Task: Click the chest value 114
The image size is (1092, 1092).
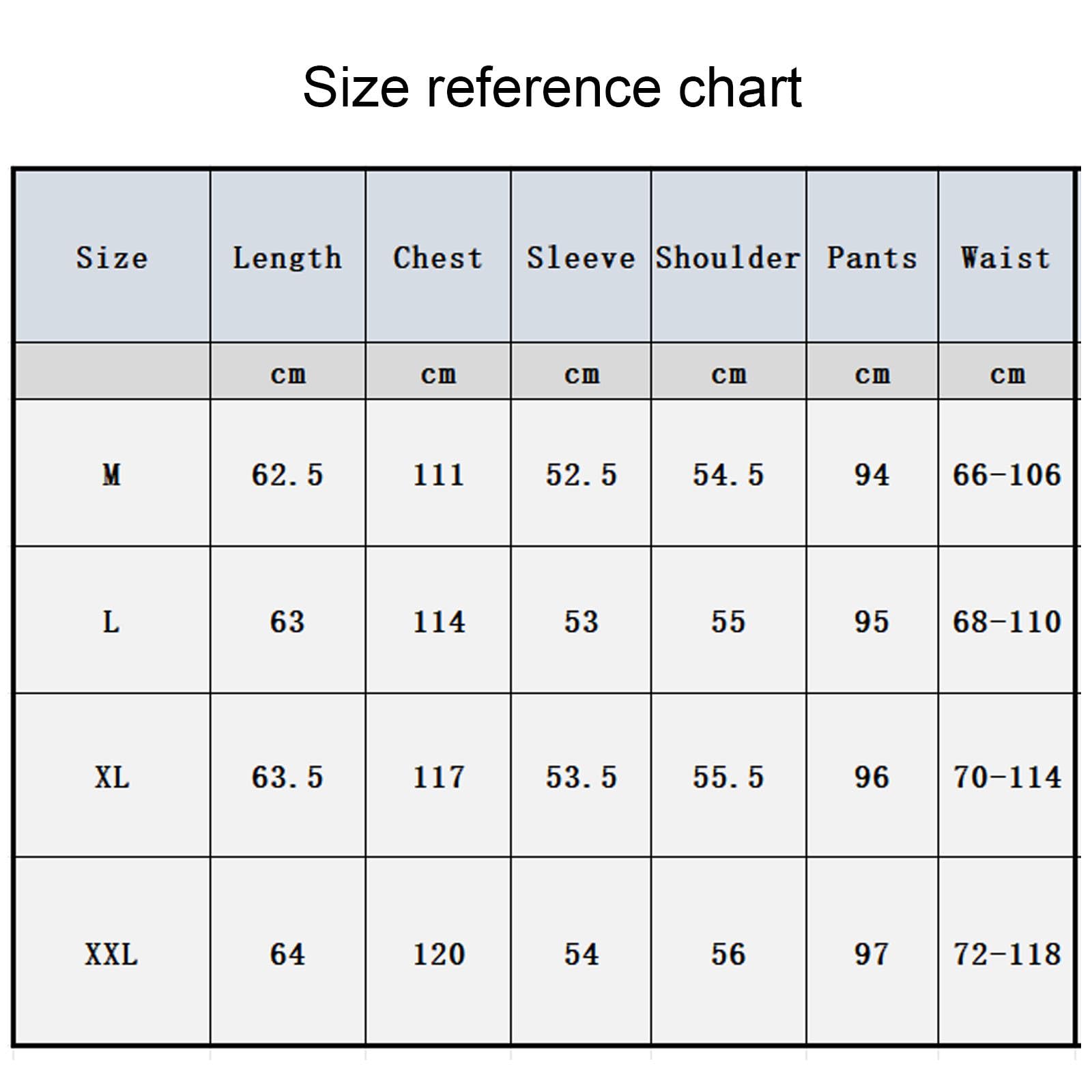Action: click(x=439, y=622)
